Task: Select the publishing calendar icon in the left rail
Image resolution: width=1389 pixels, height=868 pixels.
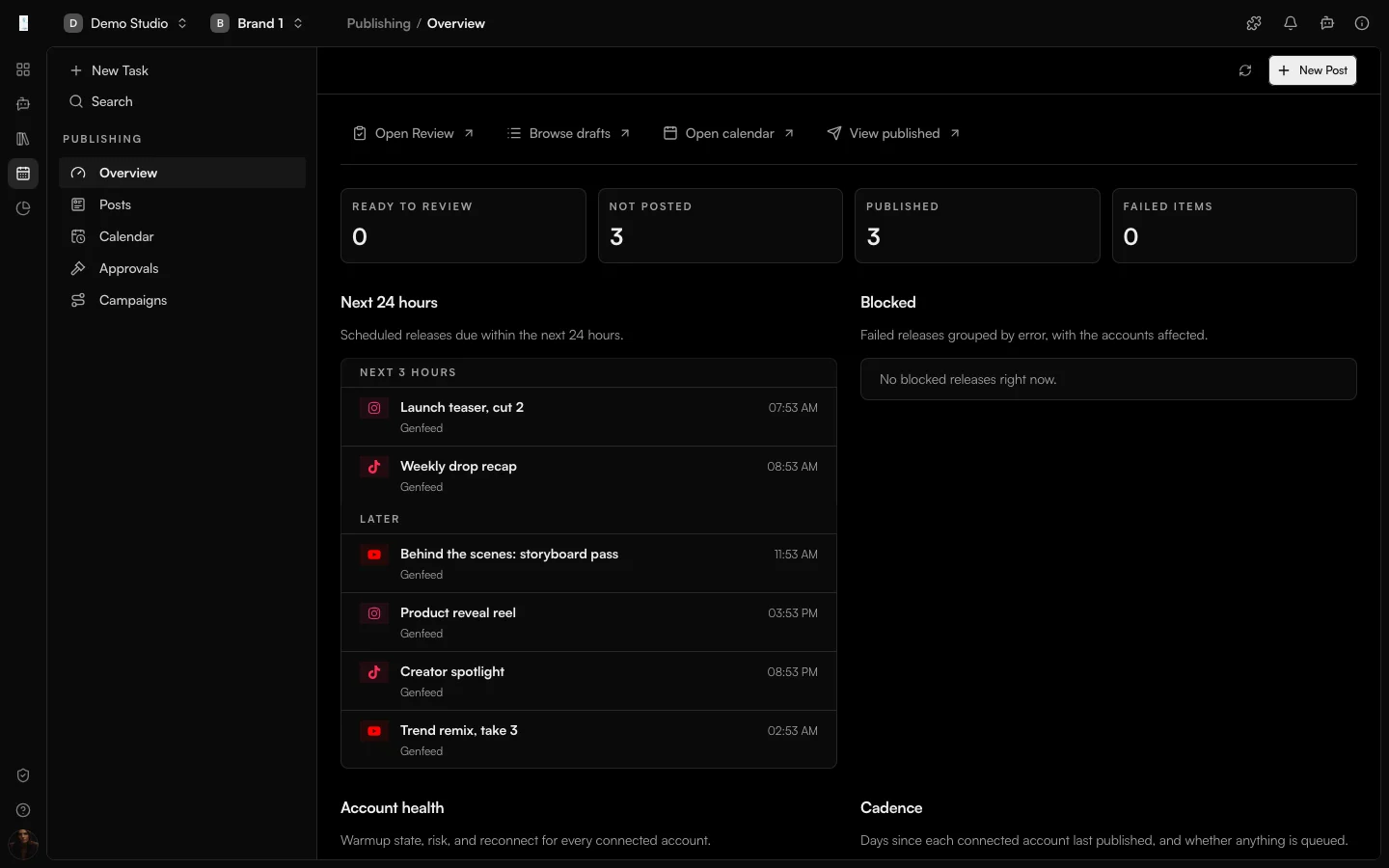Action: point(23,174)
